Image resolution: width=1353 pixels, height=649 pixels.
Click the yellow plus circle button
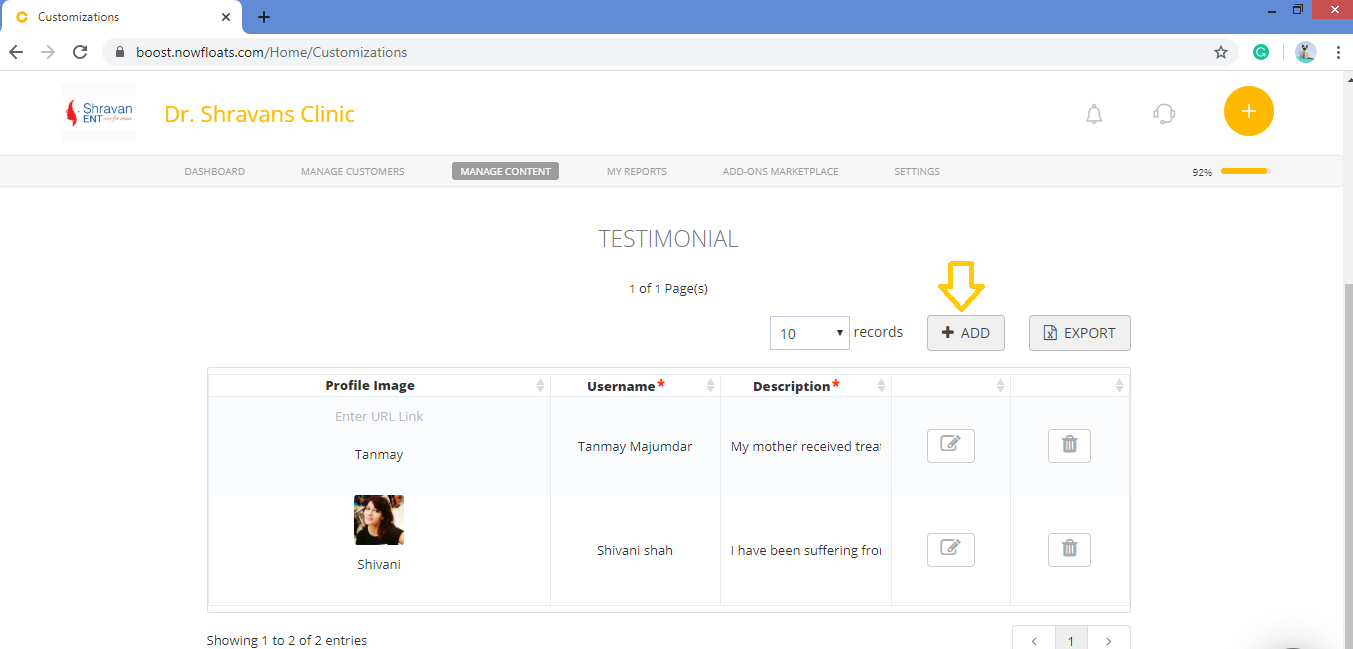coord(1248,111)
